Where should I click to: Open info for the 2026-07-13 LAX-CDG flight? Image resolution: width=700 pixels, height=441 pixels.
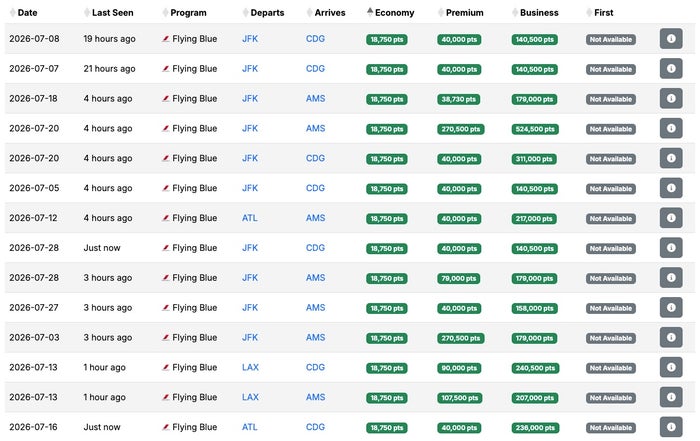[671, 367]
